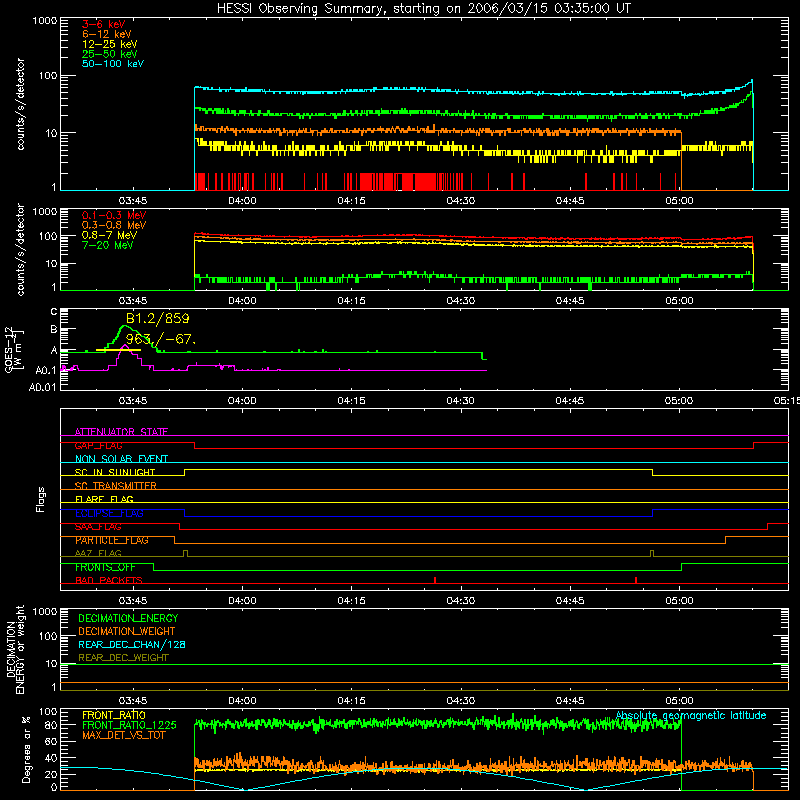Select the BAD_PACKETS flag label

pos(109,580)
